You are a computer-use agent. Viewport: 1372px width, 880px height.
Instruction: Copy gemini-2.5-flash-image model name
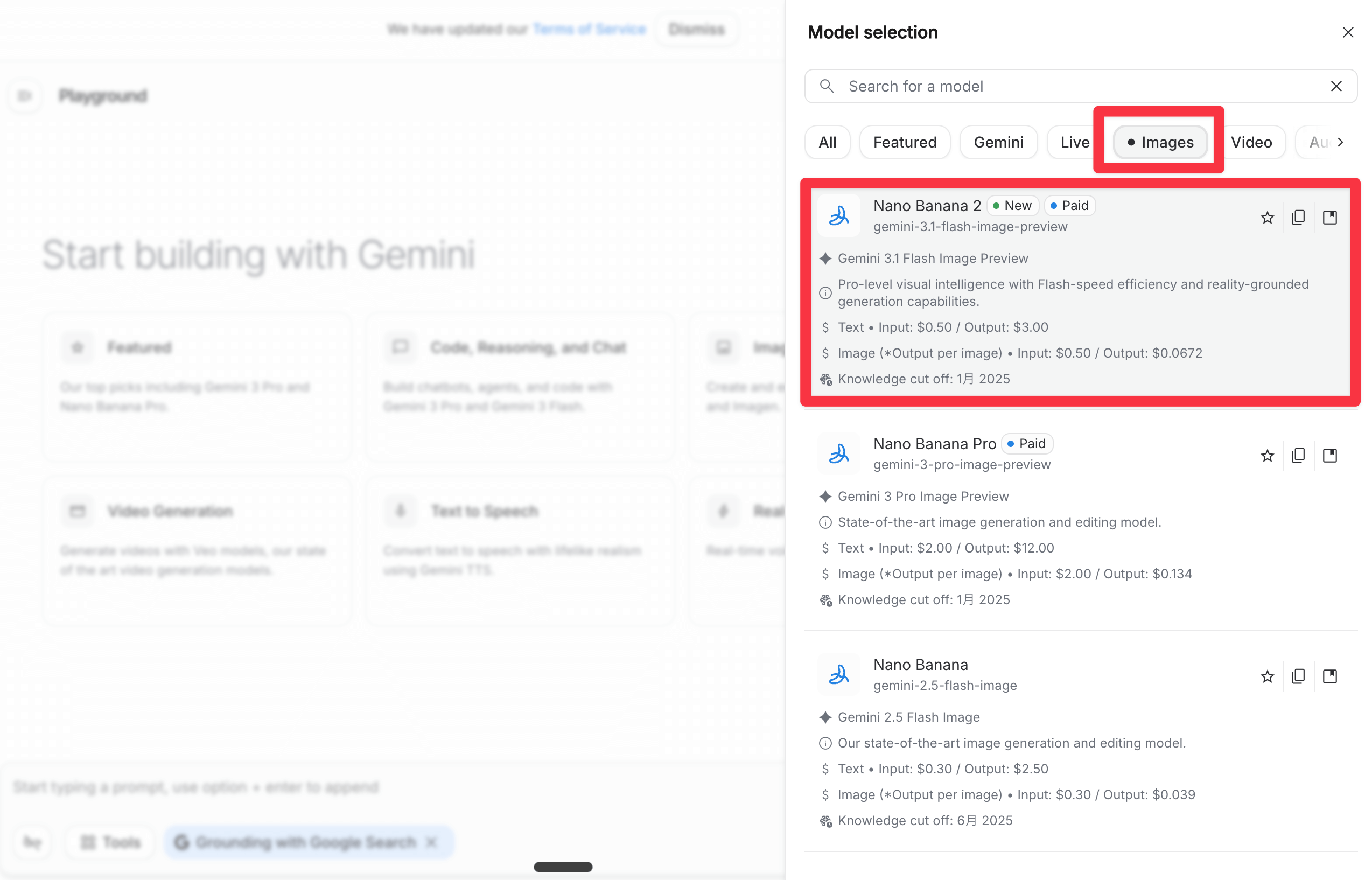pyautogui.click(x=1298, y=676)
